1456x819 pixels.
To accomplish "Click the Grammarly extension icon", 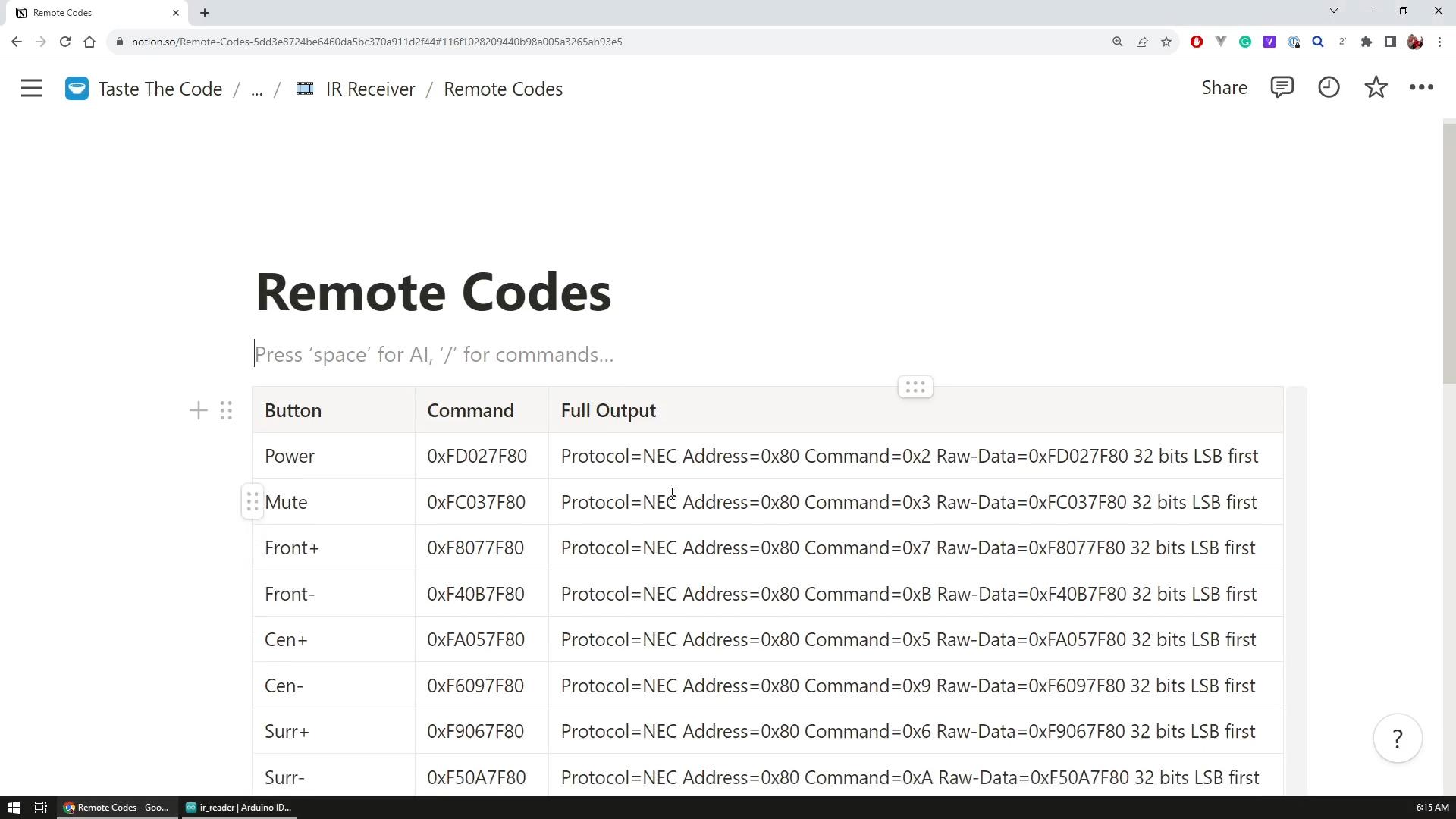I will click(x=1245, y=42).
